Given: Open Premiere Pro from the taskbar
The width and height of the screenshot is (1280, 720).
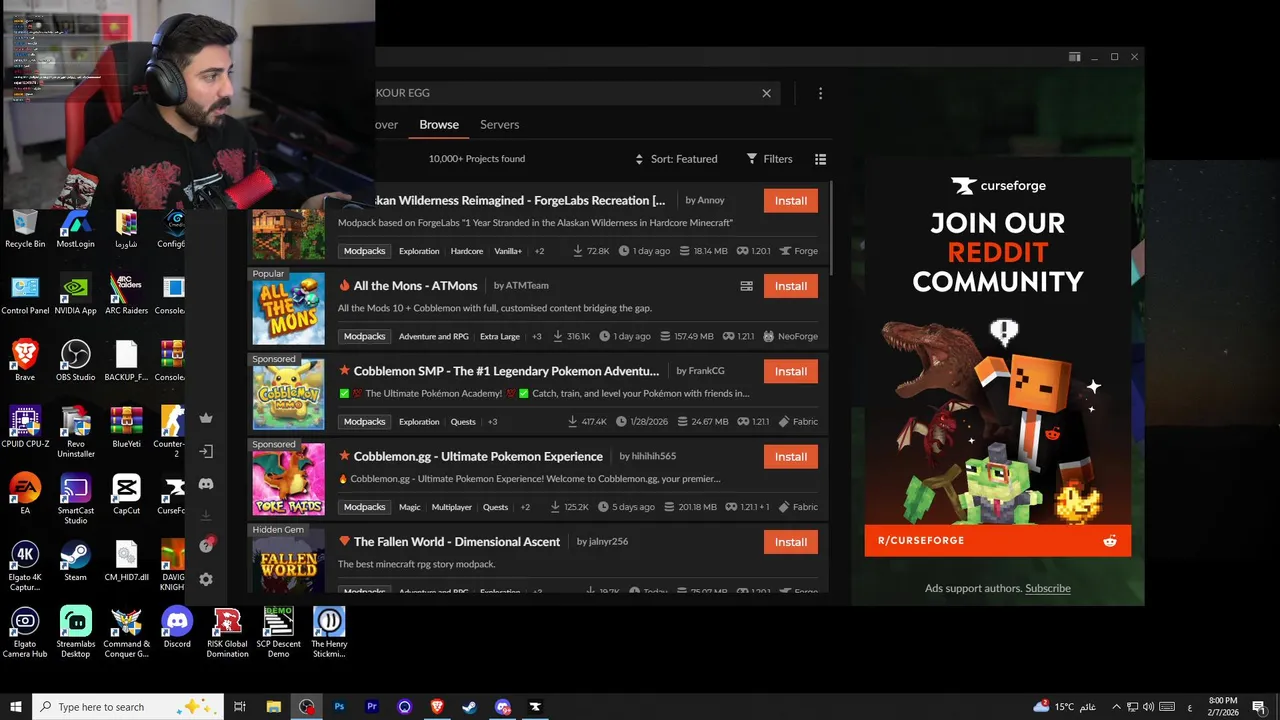Looking at the screenshot, I should pyautogui.click(x=372, y=707).
